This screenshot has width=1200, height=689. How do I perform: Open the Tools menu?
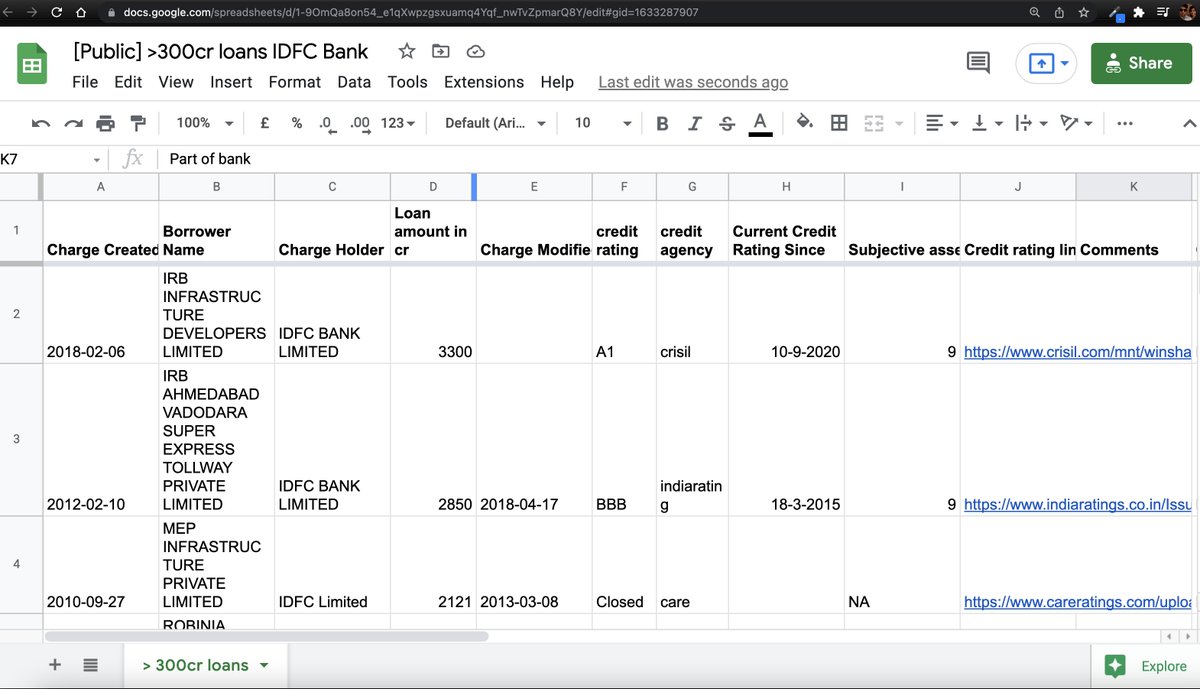click(x=407, y=82)
